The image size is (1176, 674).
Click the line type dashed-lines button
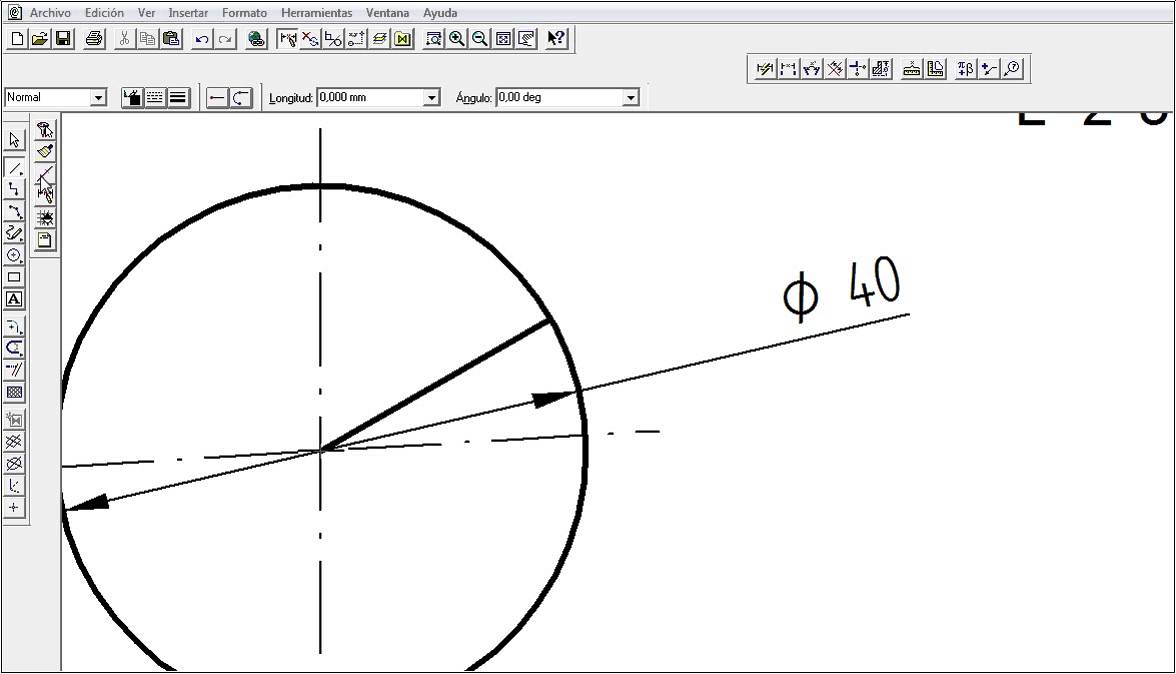155,97
